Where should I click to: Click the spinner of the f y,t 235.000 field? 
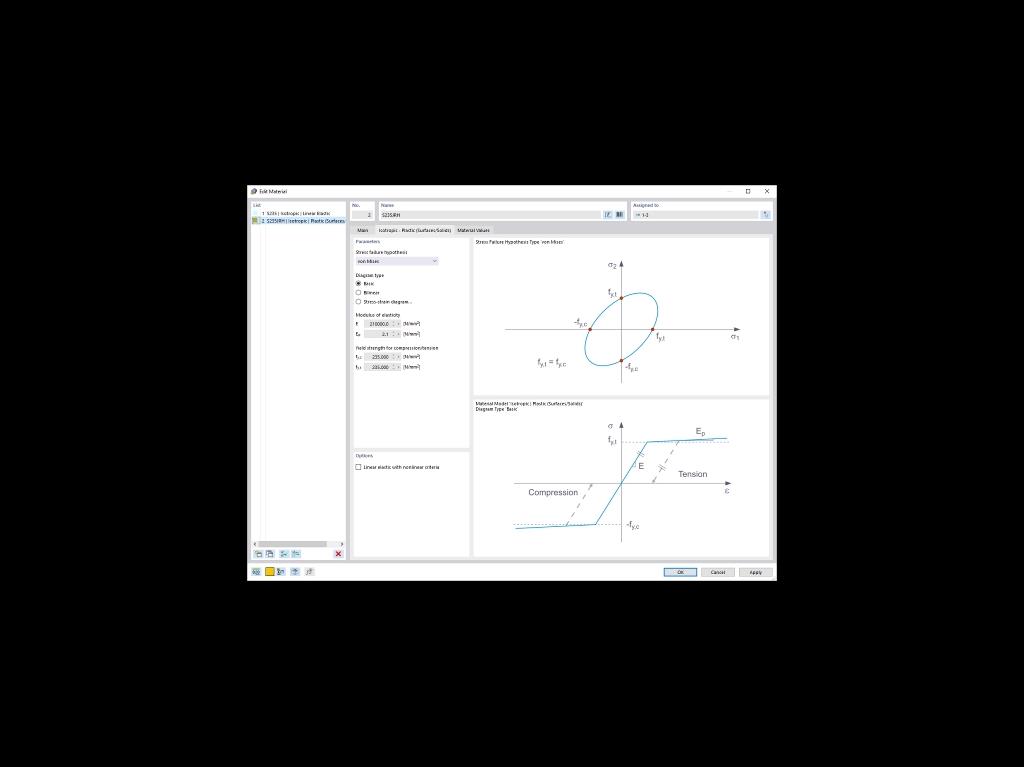point(393,367)
